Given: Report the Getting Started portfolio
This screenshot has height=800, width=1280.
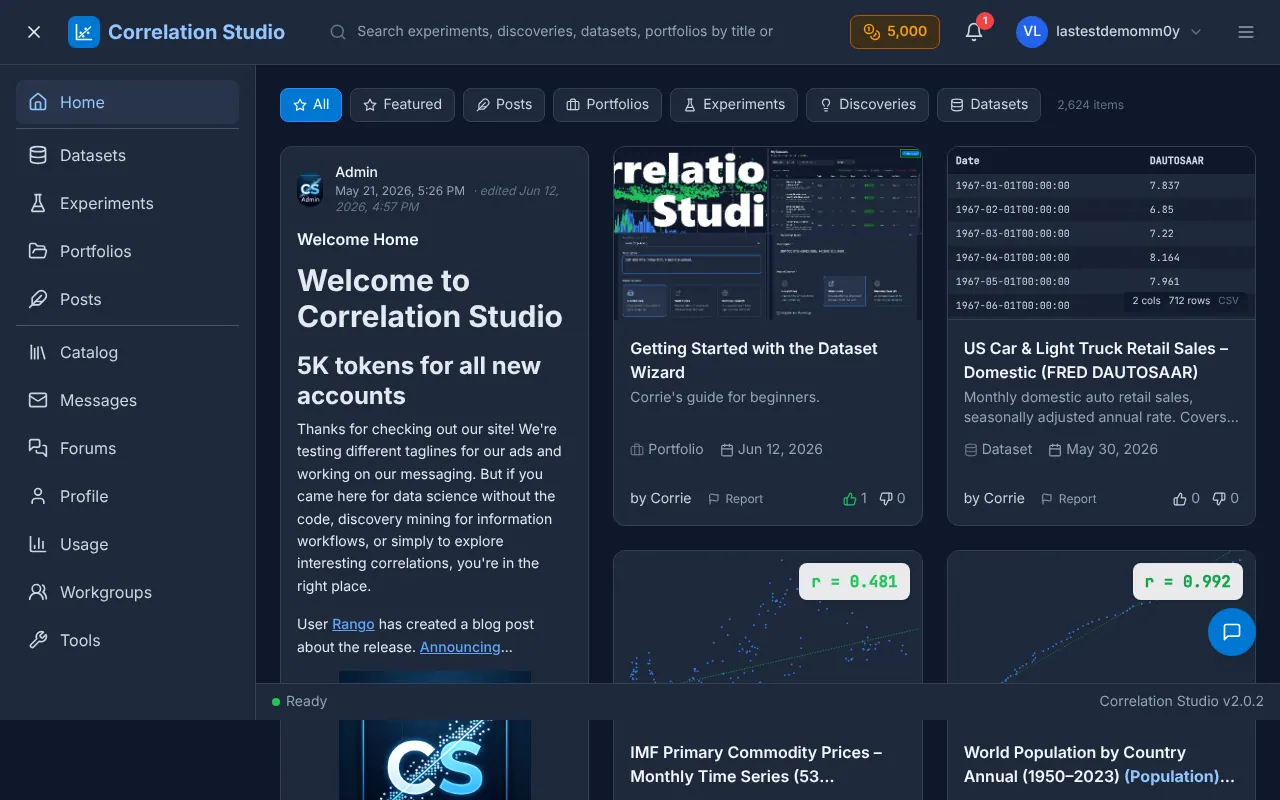Looking at the screenshot, I should point(735,498).
